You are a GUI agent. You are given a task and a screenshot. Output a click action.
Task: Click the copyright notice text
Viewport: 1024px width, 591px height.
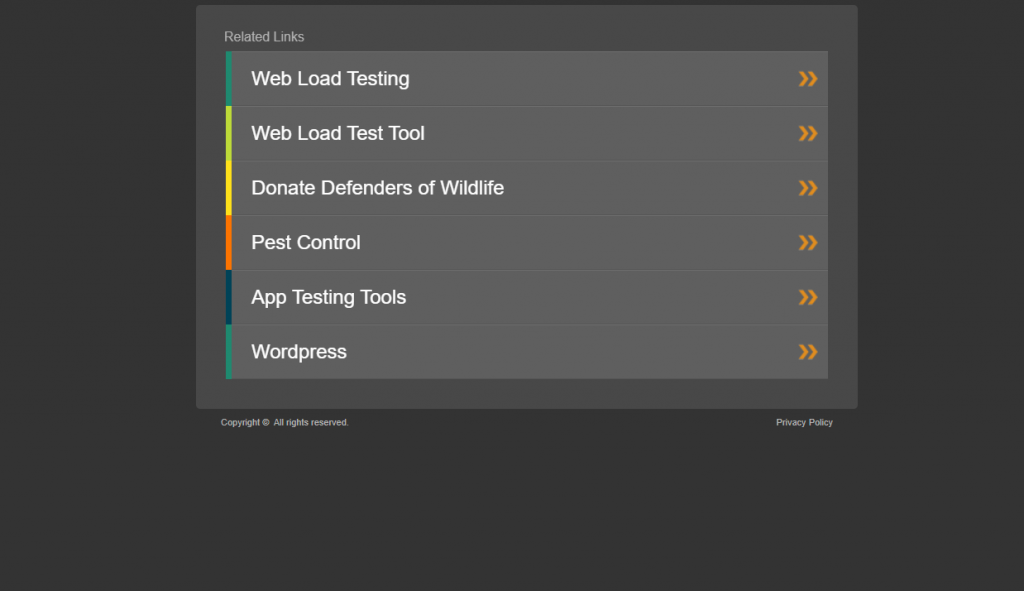pos(284,422)
